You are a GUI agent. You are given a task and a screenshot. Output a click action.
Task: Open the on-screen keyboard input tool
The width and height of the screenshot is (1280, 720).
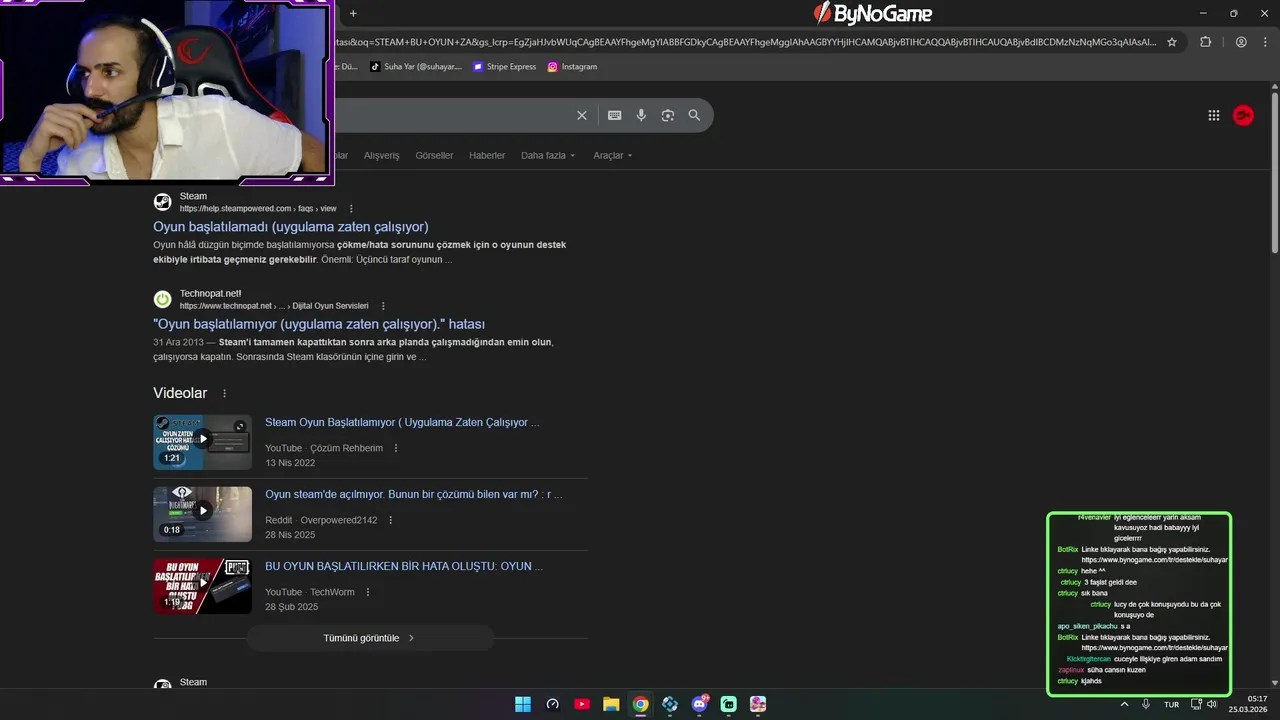tap(615, 115)
